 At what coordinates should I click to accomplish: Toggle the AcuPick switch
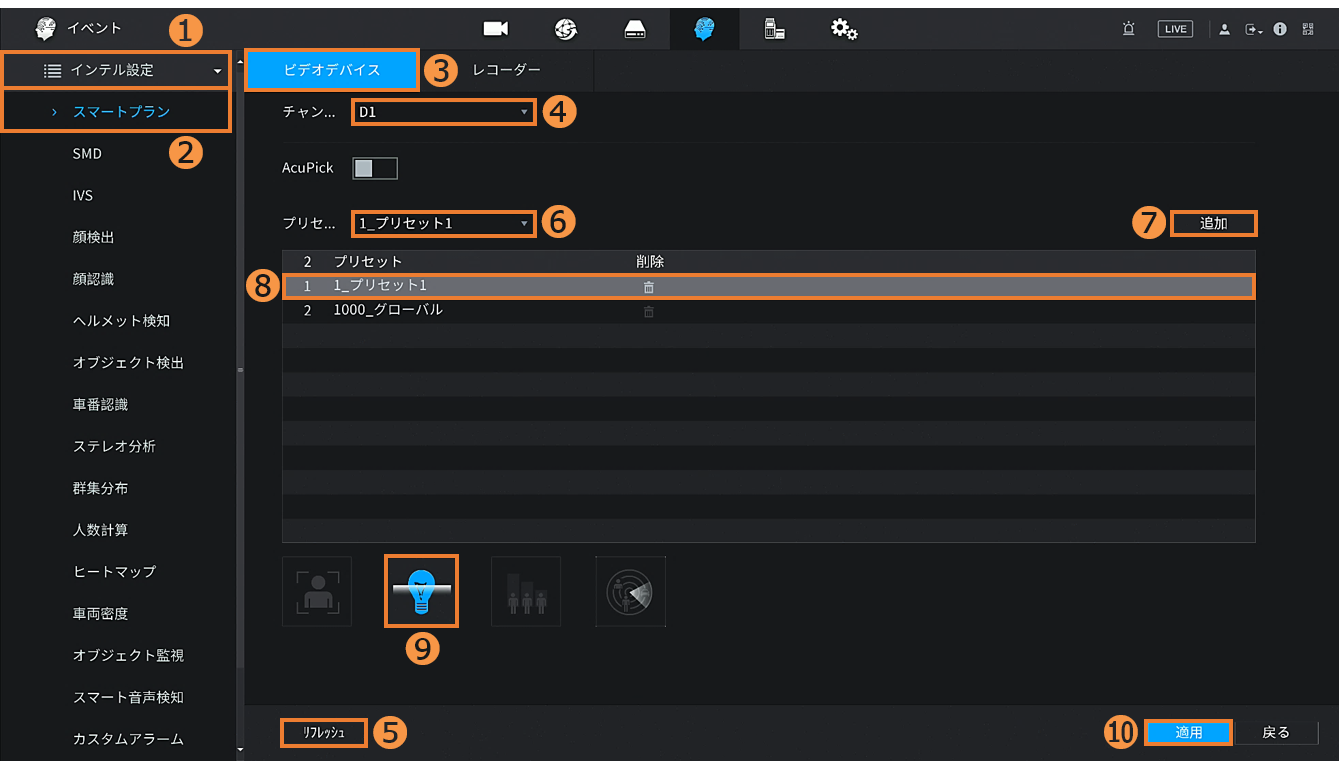click(x=375, y=168)
